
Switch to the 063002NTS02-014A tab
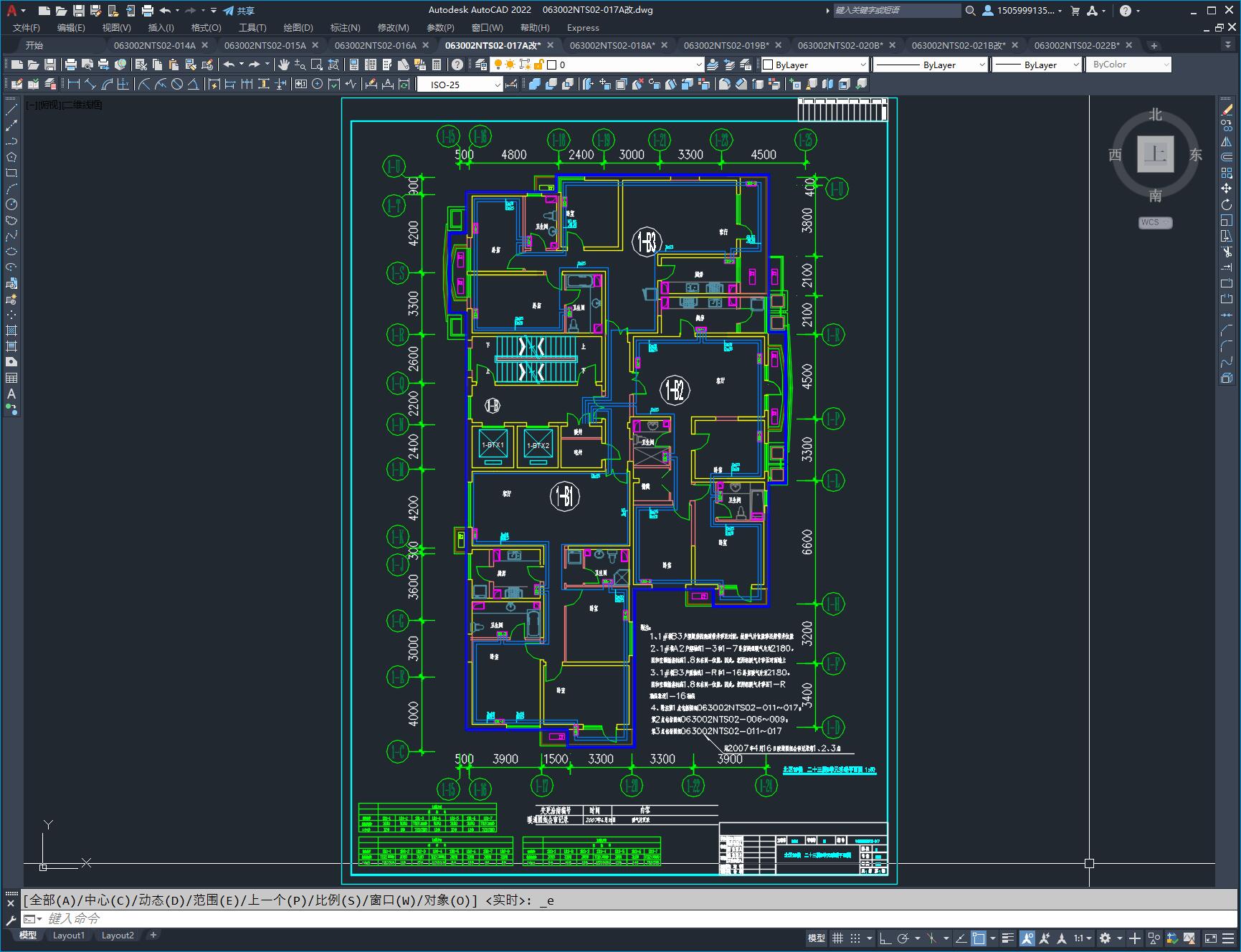click(154, 45)
